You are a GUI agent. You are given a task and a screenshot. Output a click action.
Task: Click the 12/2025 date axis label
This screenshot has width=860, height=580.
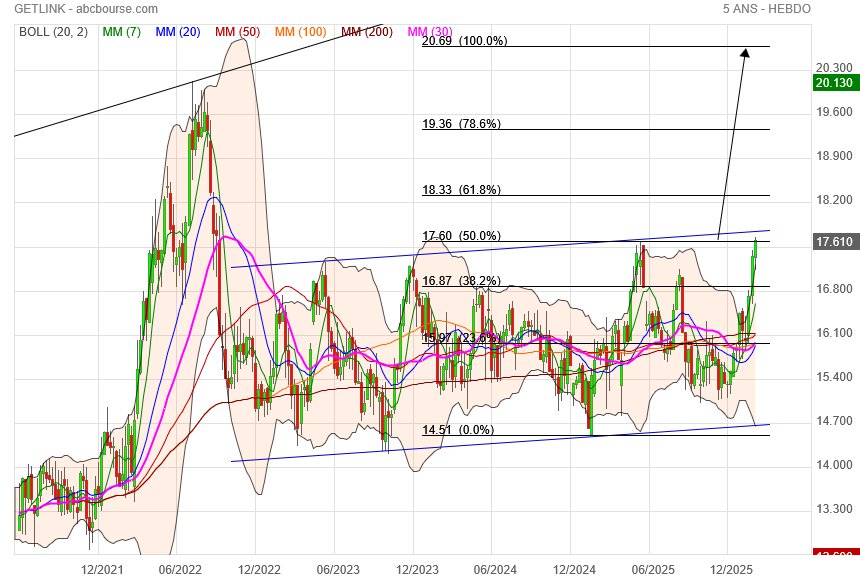[x=732, y=570]
